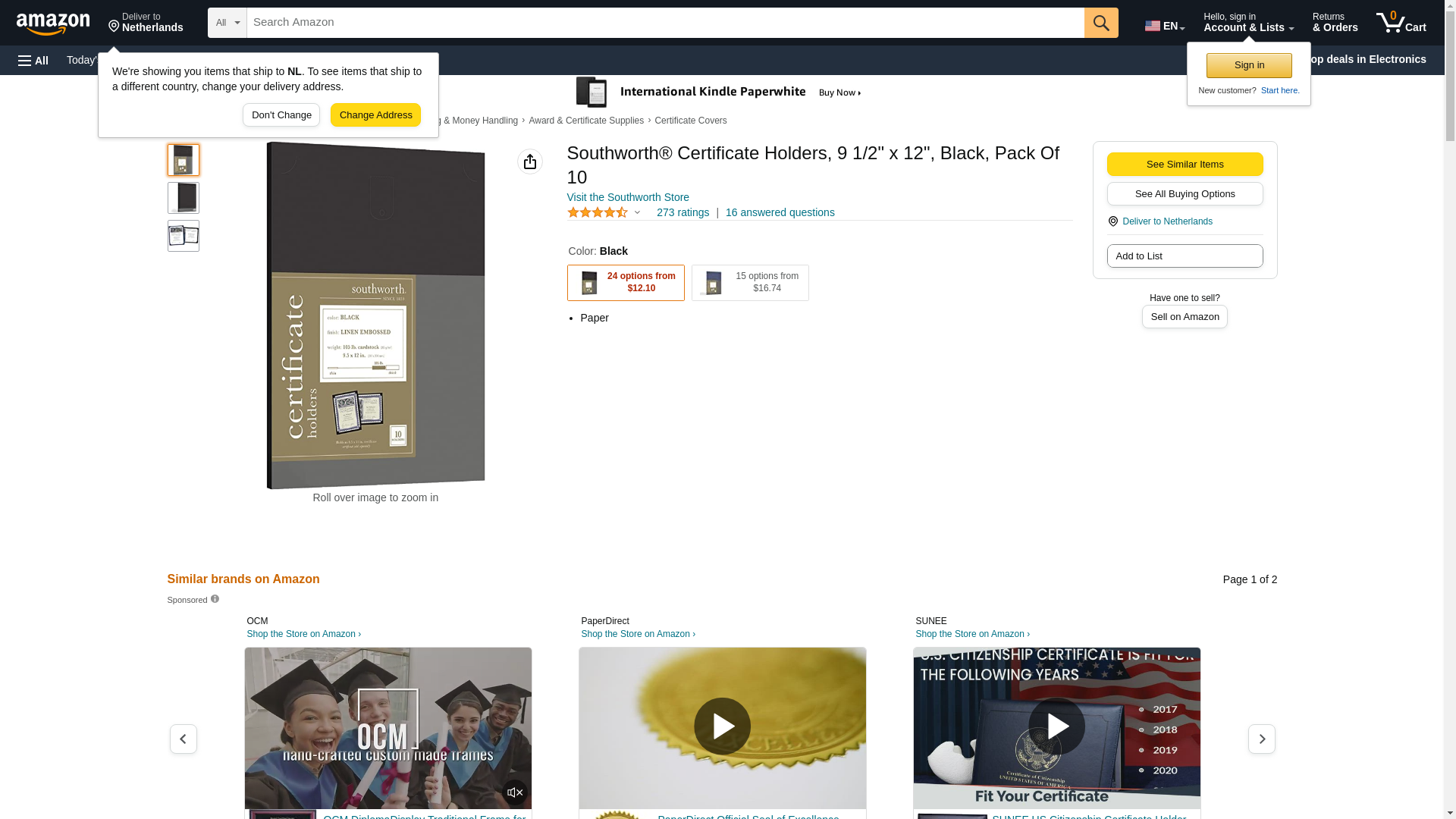This screenshot has width=1456, height=819.
Task: Expand the search category All dropdown
Action: (227, 23)
